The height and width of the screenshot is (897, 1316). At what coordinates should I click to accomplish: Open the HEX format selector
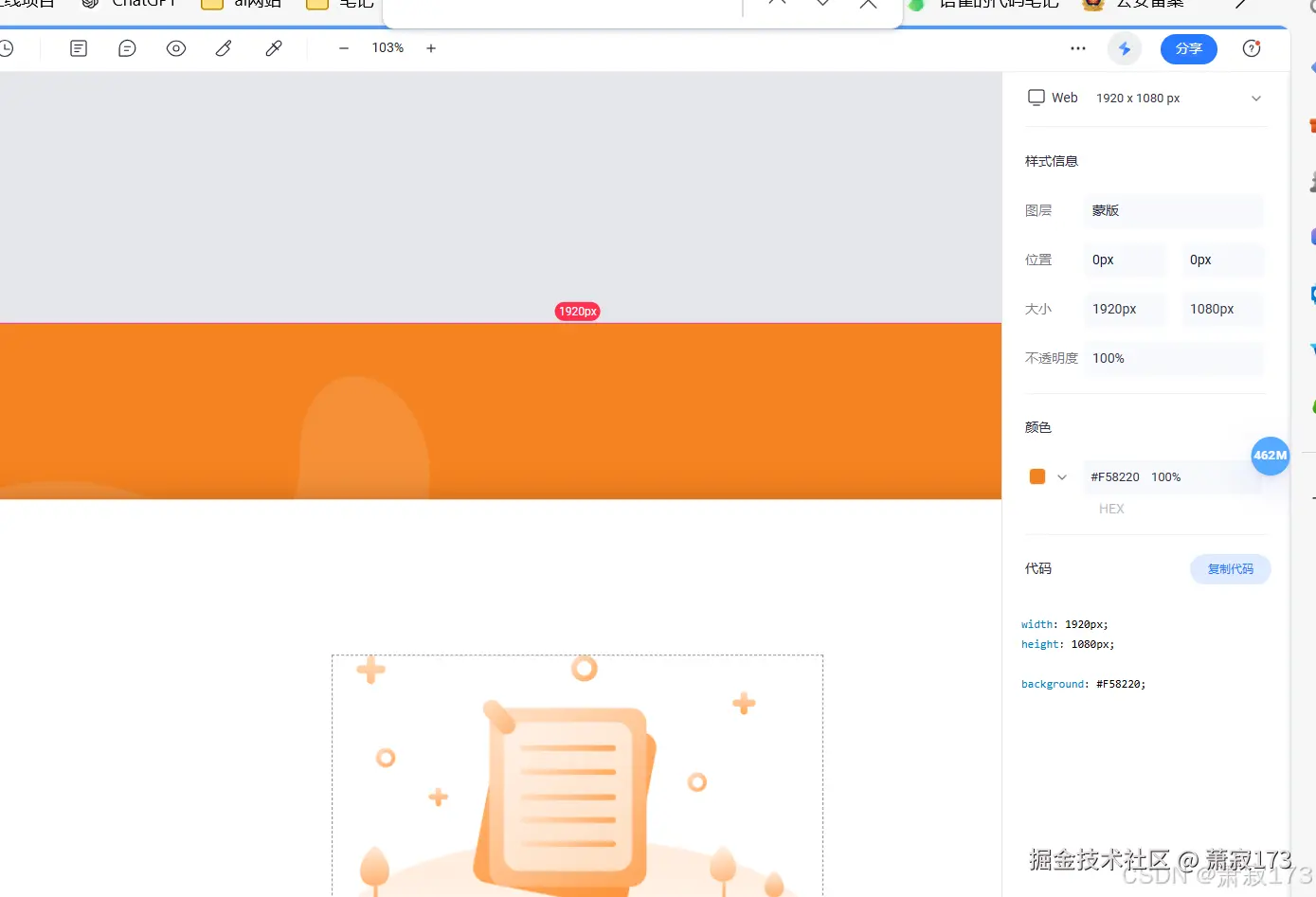click(1111, 509)
